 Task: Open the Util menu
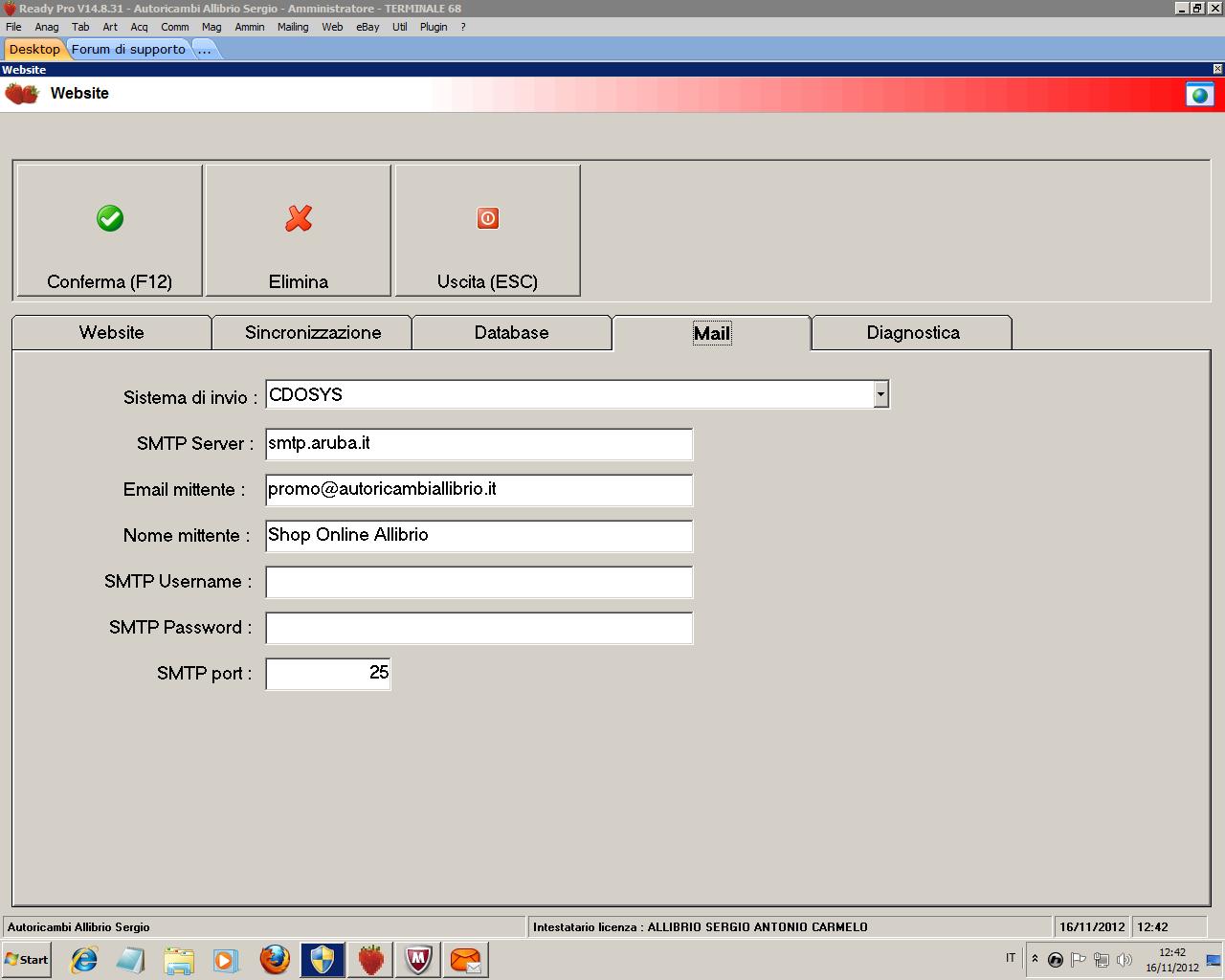tap(400, 27)
